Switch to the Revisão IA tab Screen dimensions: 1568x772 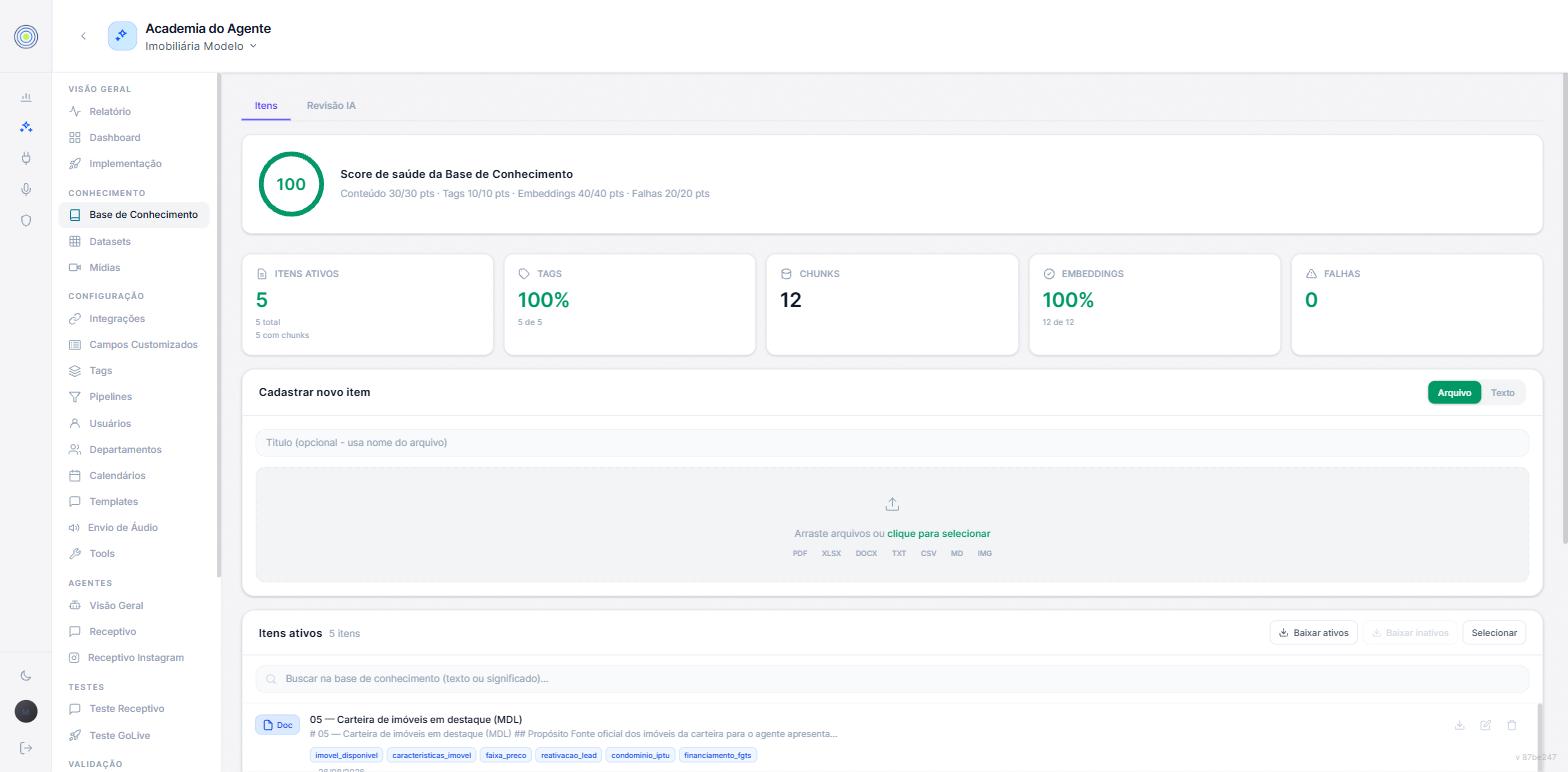coord(331,106)
